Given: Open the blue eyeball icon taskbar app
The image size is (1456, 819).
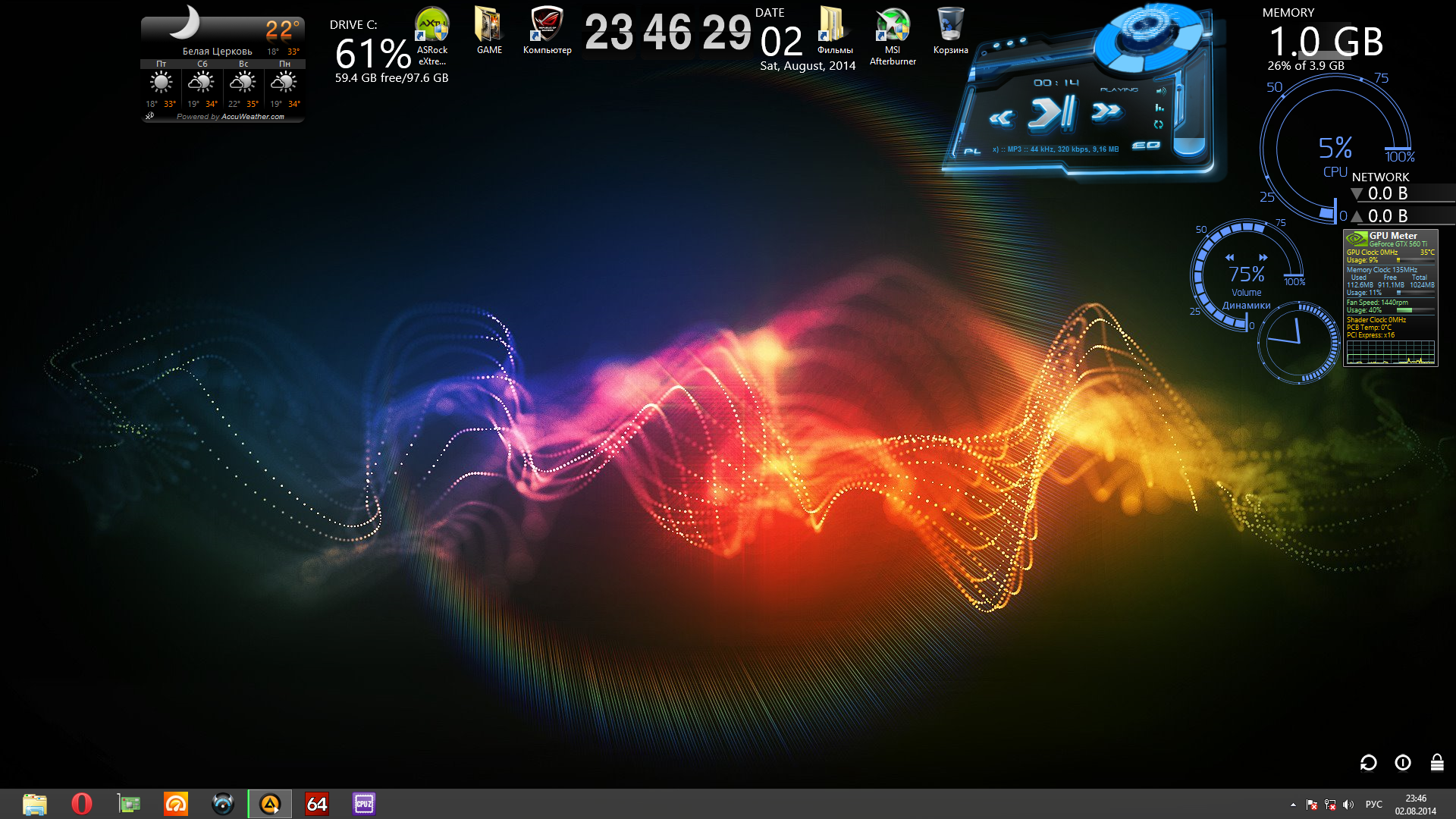Looking at the screenshot, I should pos(223,804).
